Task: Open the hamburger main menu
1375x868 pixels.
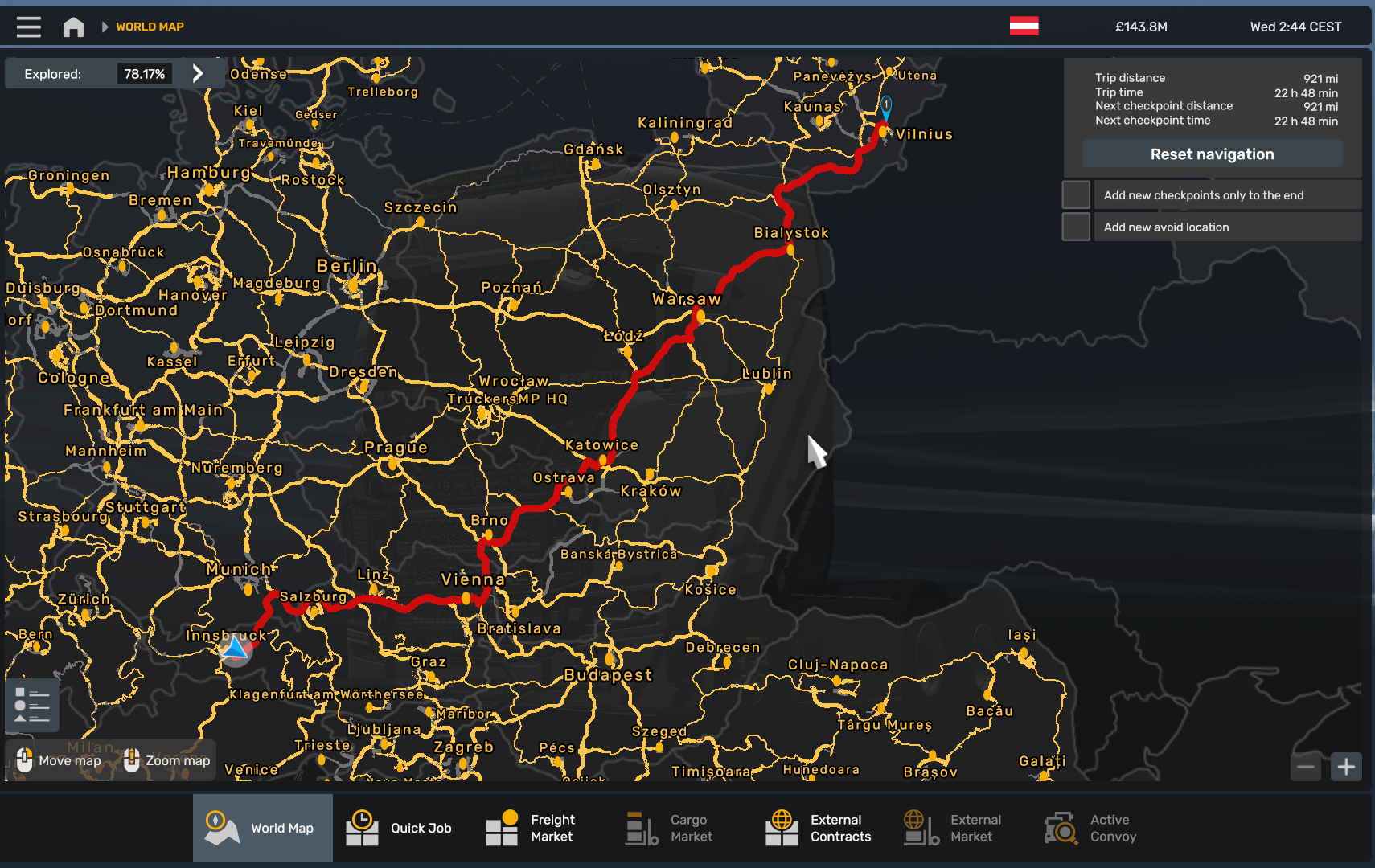Action: [29, 27]
